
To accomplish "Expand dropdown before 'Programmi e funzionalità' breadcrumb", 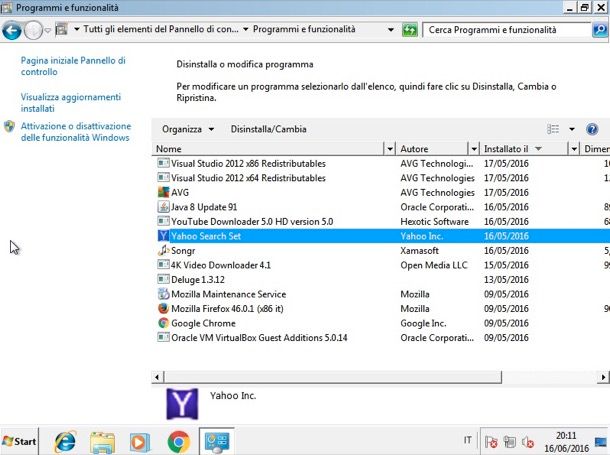I will 245,29.
